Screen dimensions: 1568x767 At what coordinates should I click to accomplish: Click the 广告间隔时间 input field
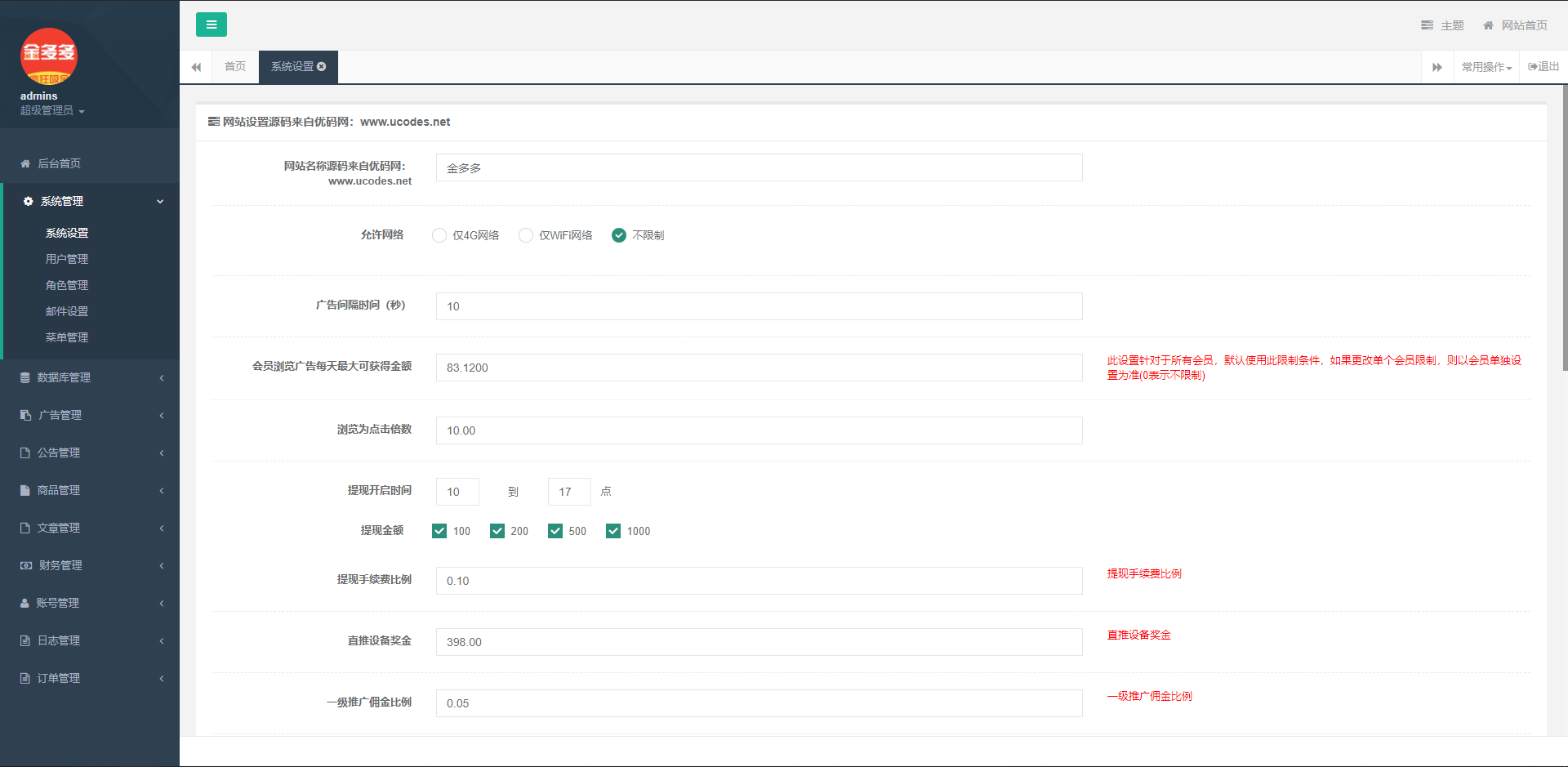(759, 306)
